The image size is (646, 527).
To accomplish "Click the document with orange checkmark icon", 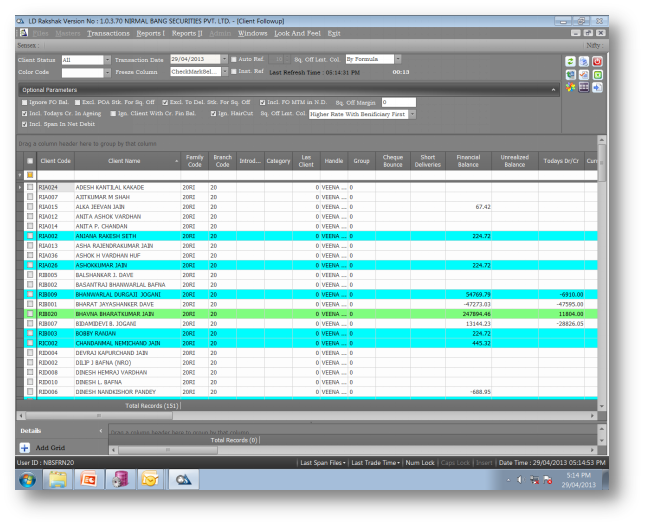I will point(584,74).
